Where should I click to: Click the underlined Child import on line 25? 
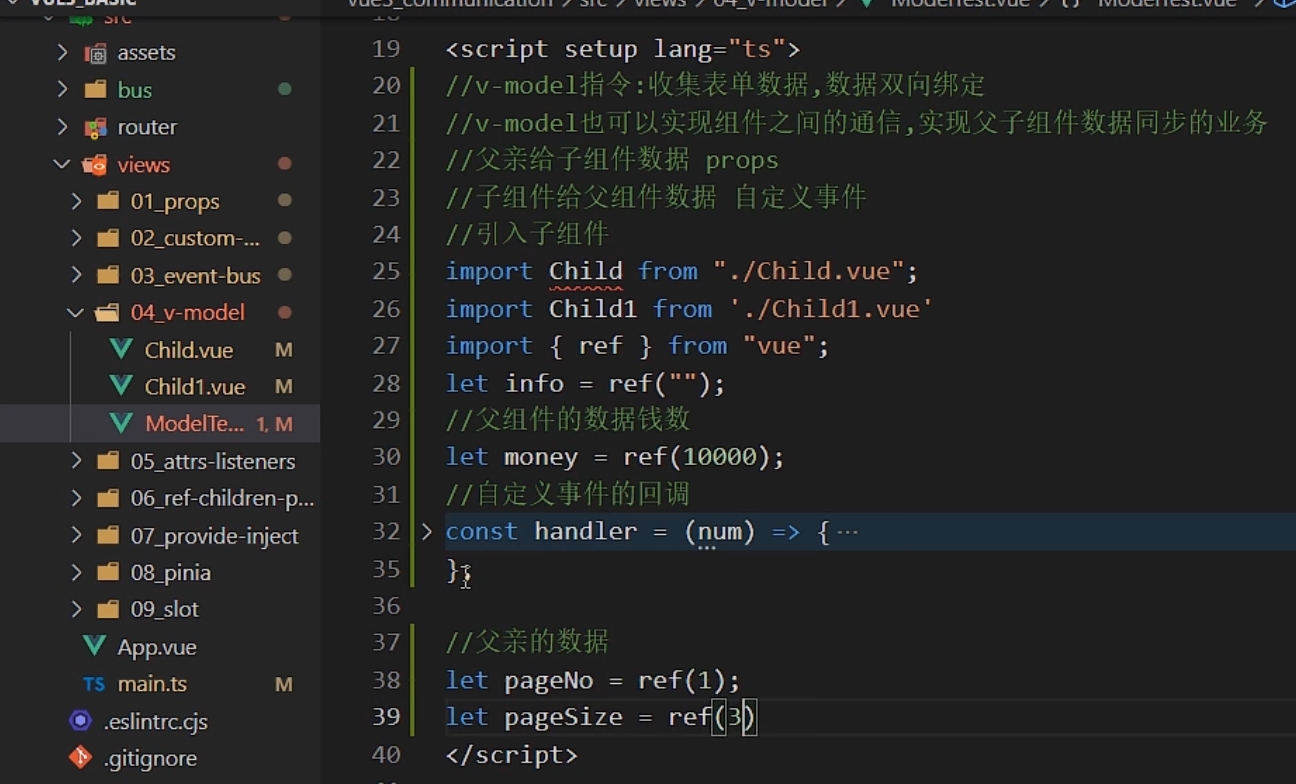click(x=586, y=271)
